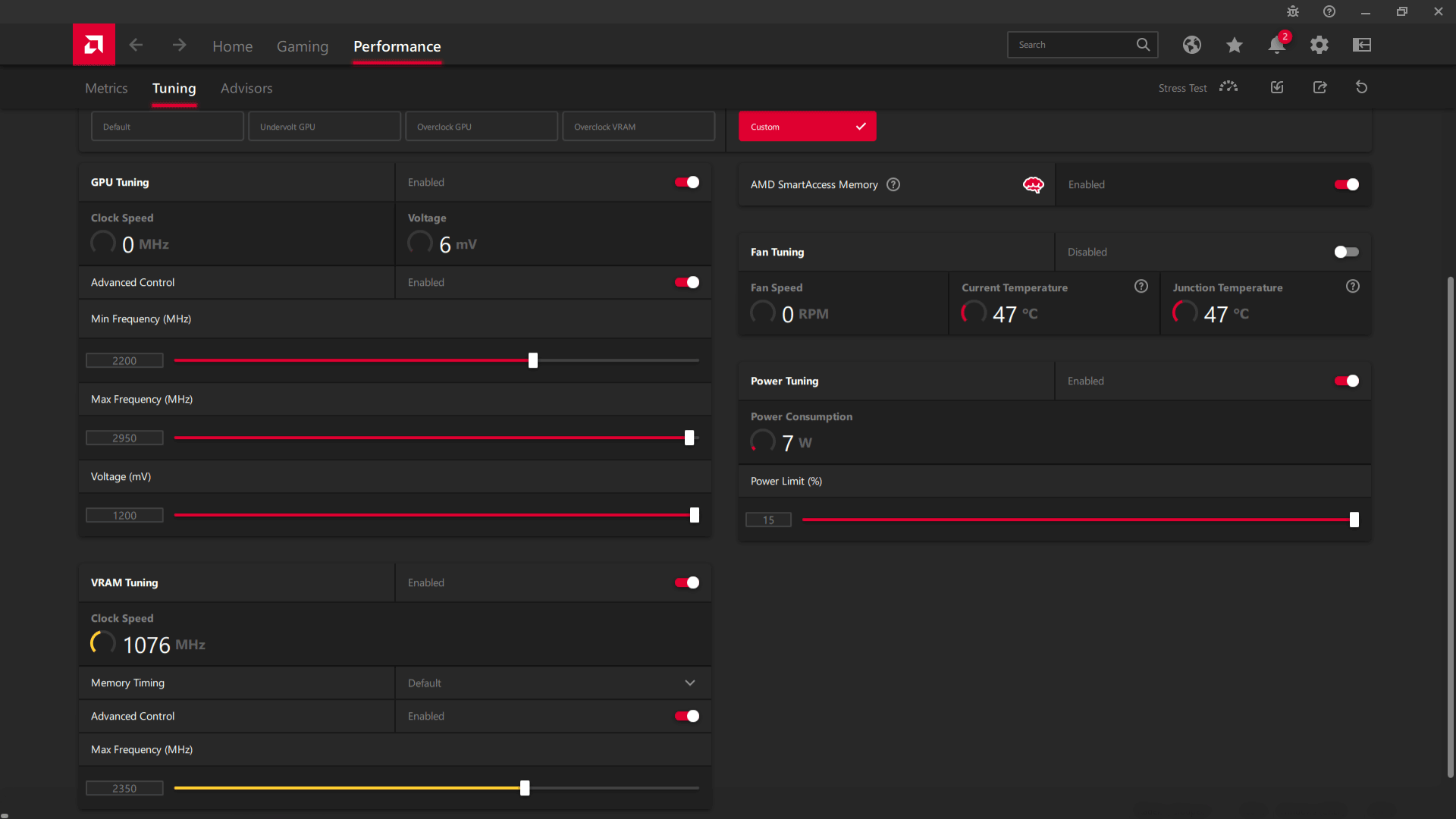Toggle GPU Advanced Control switch

687,282
